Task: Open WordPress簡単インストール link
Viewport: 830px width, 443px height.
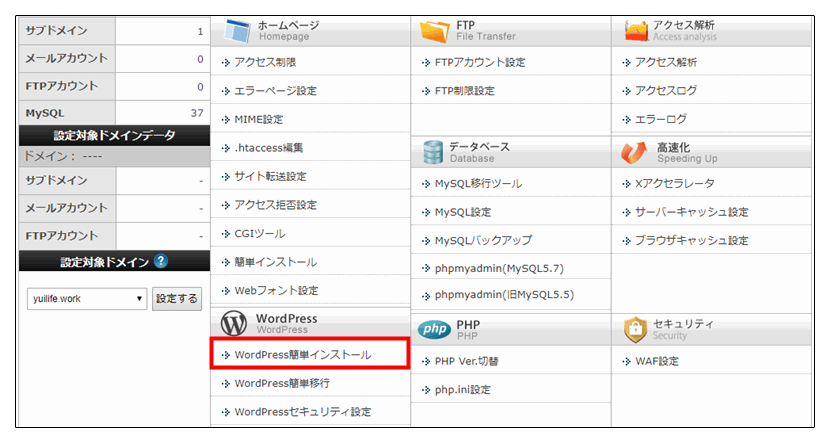Action: click(x=303, y=355)
